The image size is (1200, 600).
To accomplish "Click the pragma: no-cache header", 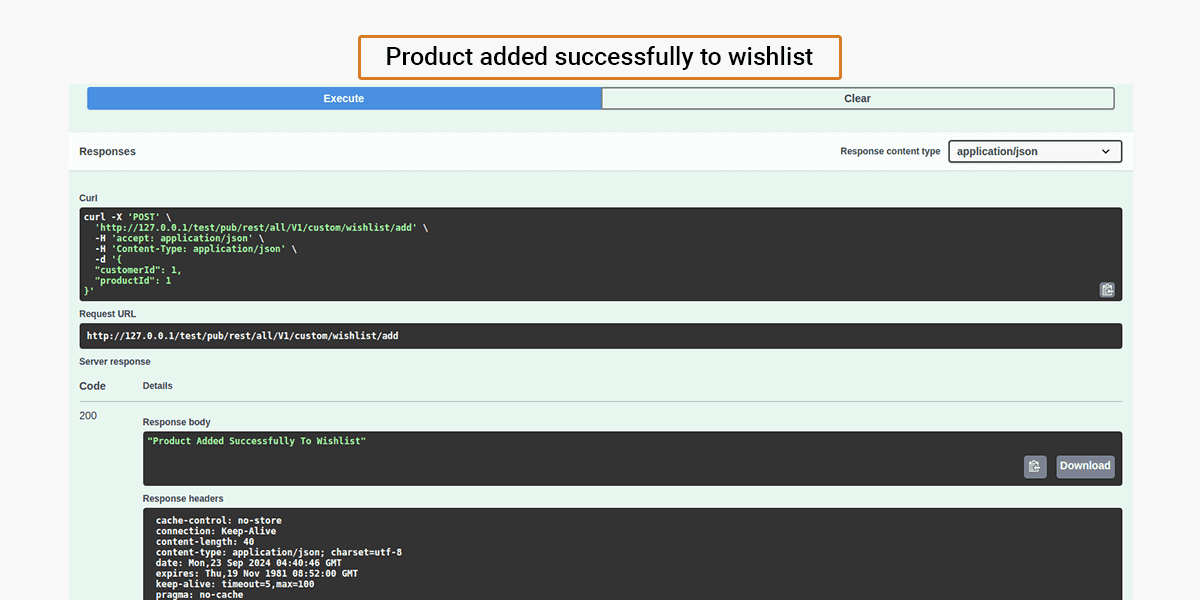I will [x=199, y=595].
